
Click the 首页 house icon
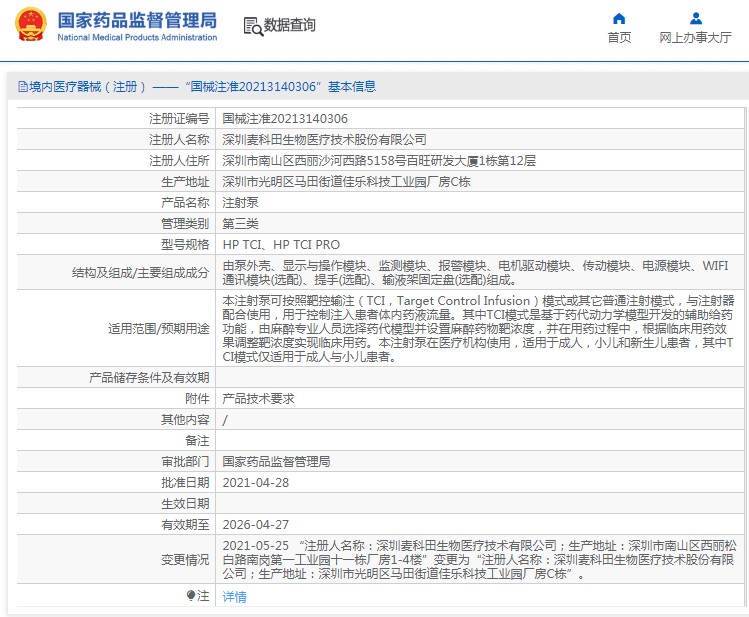click(619, 18)
